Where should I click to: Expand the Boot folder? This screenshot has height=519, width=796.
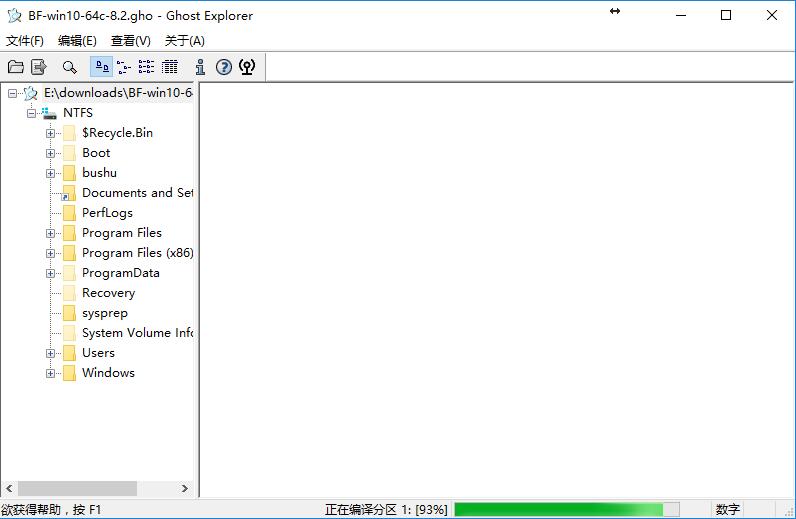50,153
